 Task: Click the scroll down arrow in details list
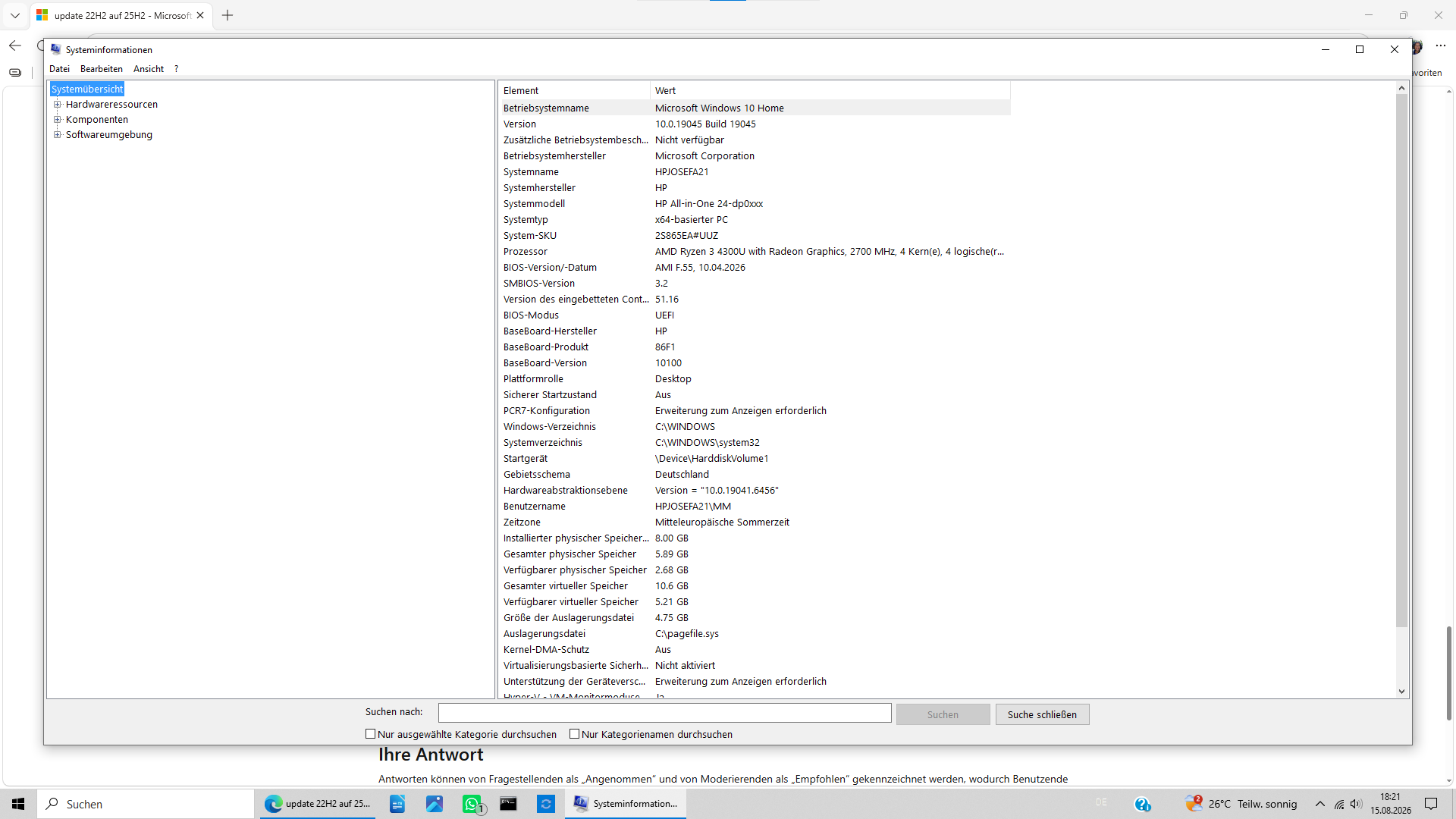pos(1401,692)
